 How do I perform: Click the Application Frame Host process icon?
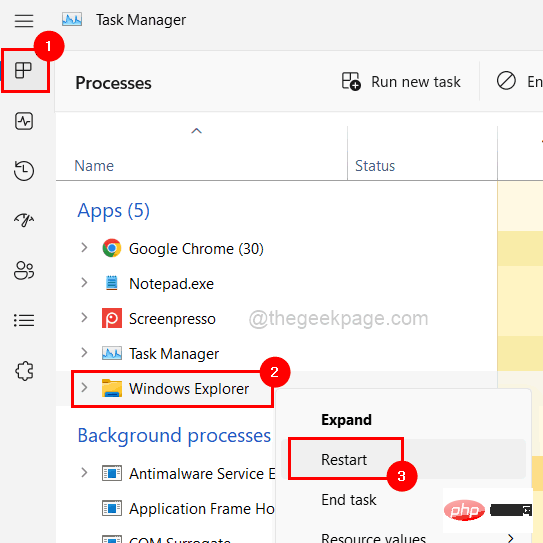click(112, 508)
